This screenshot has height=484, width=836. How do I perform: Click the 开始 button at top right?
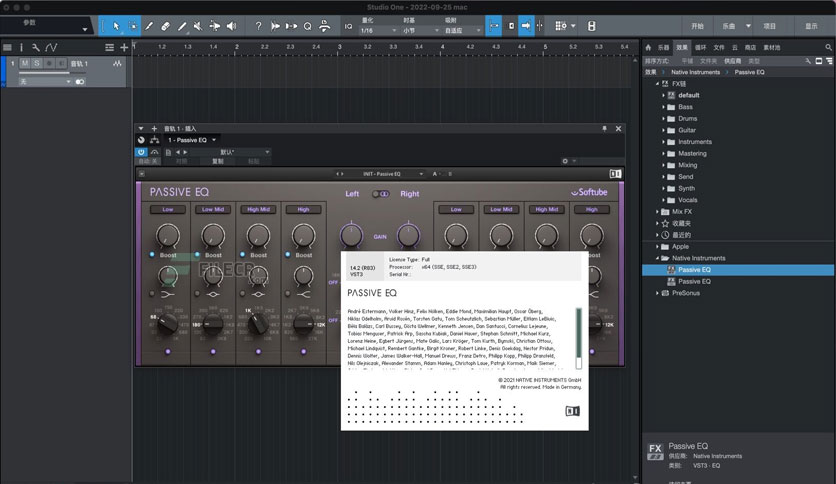point(697,26)
